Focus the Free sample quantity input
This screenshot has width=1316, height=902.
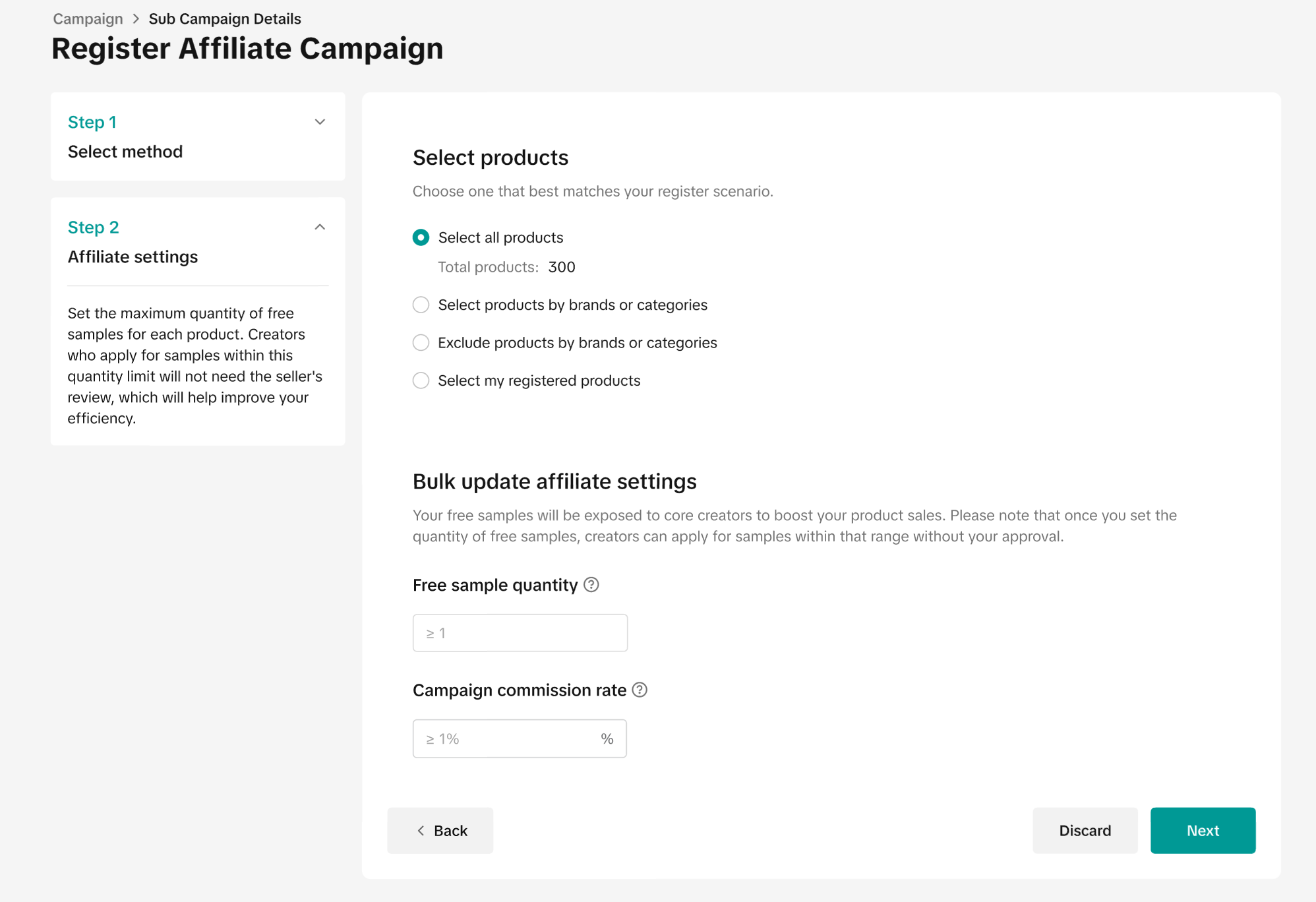pos(520,633)
